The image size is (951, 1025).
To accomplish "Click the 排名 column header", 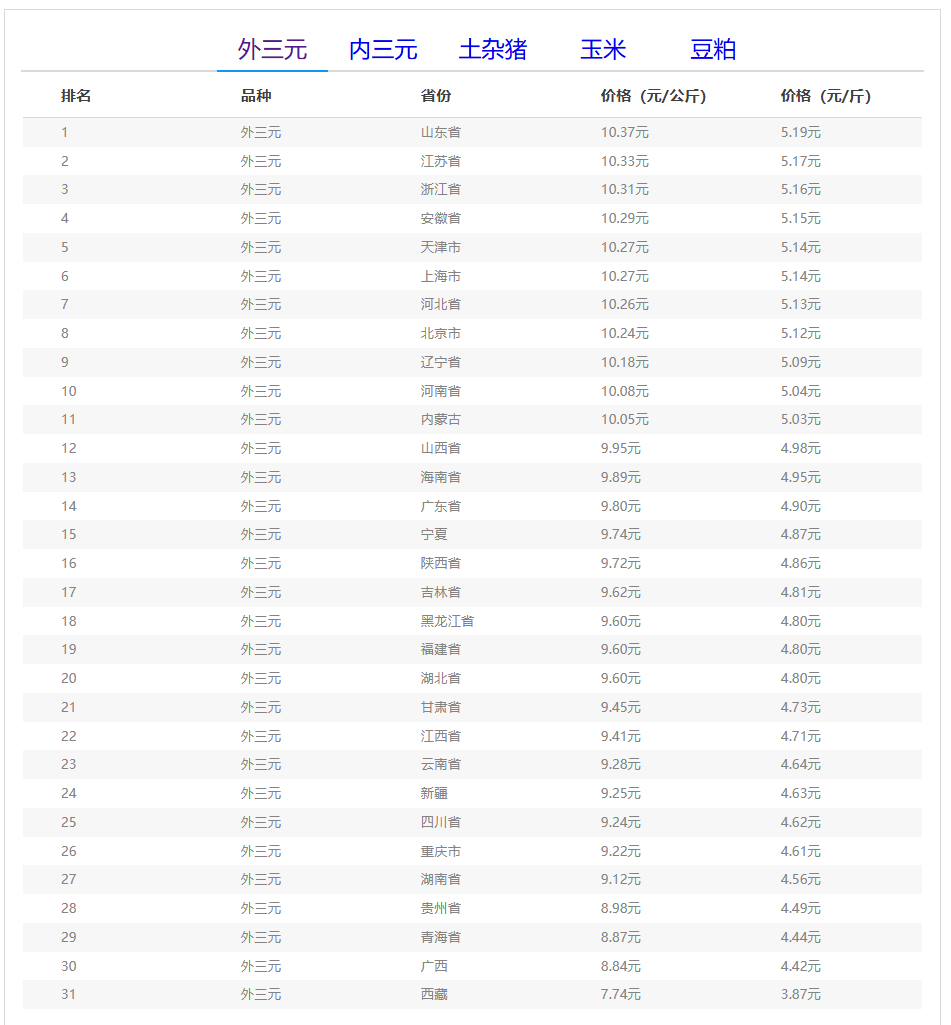I will 76,96.
